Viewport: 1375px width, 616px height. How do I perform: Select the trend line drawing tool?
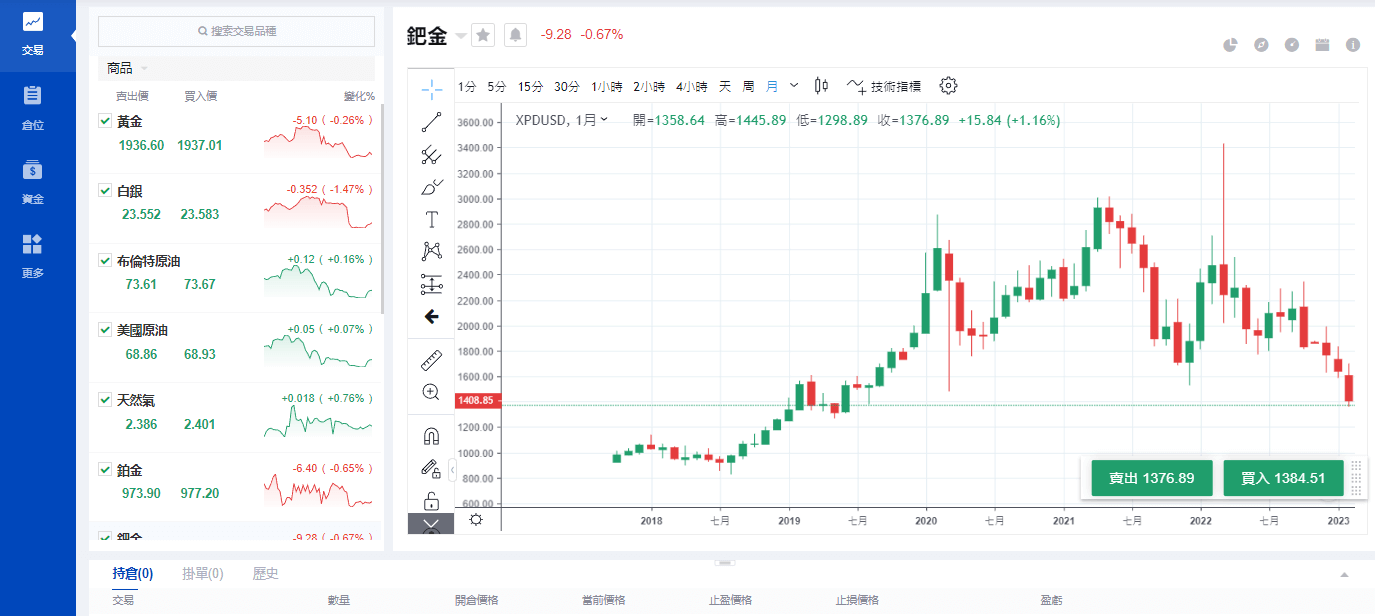(431, 122)
